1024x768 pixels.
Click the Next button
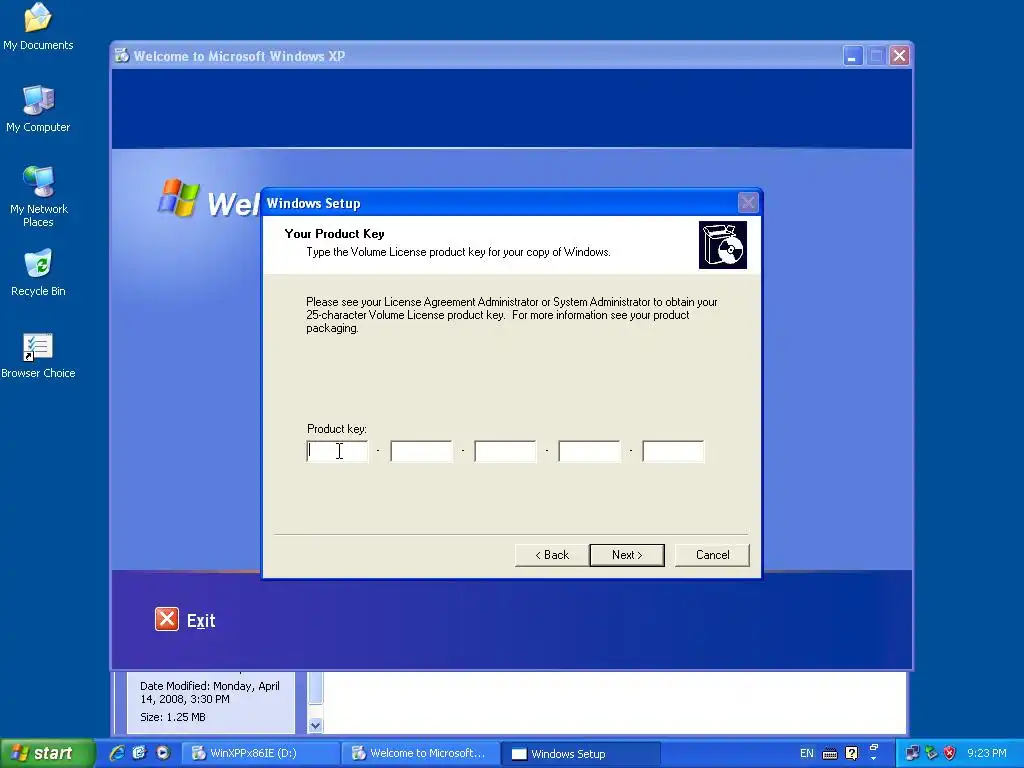point(627,555)
